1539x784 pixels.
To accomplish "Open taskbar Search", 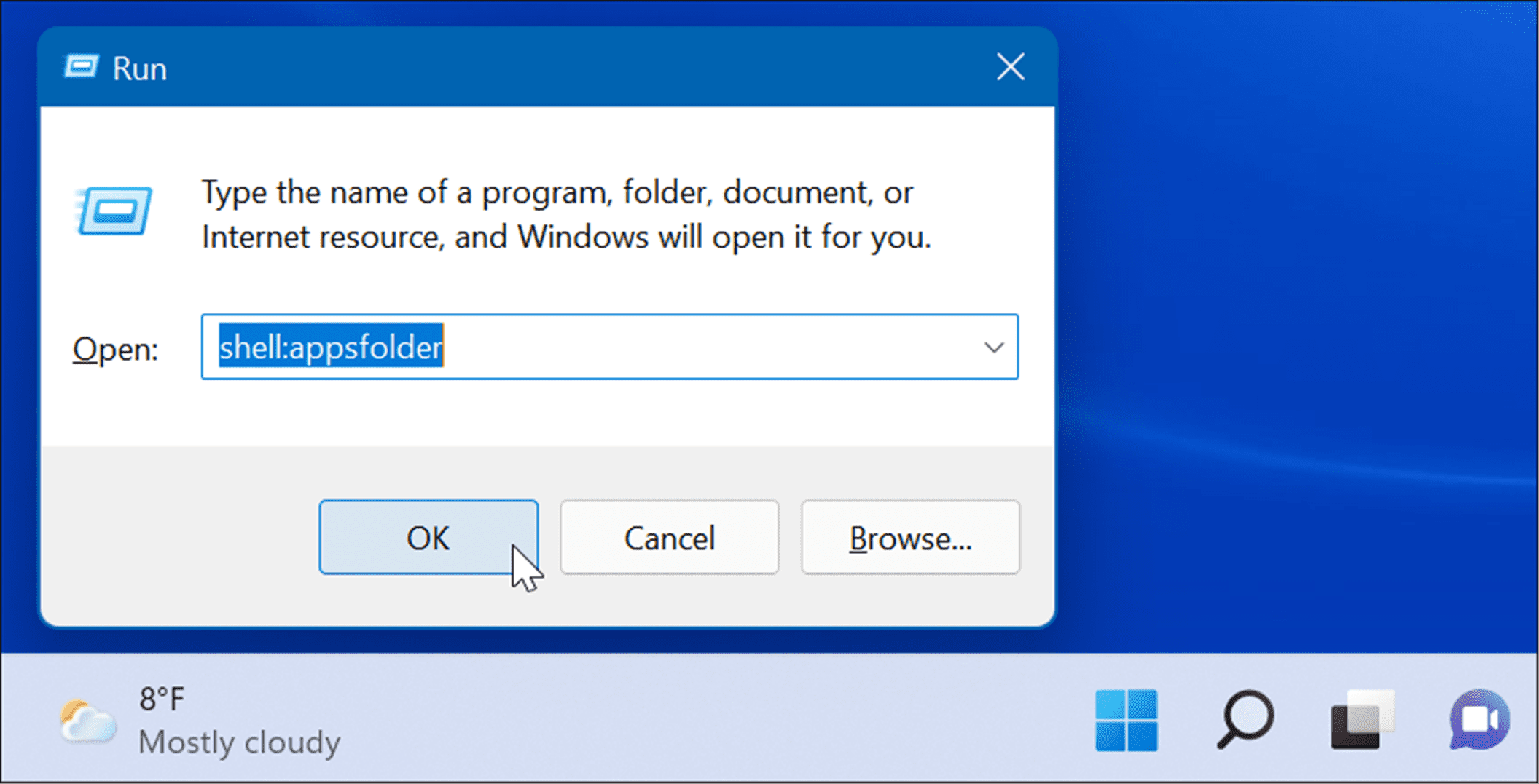I will tap(1245, 721).
